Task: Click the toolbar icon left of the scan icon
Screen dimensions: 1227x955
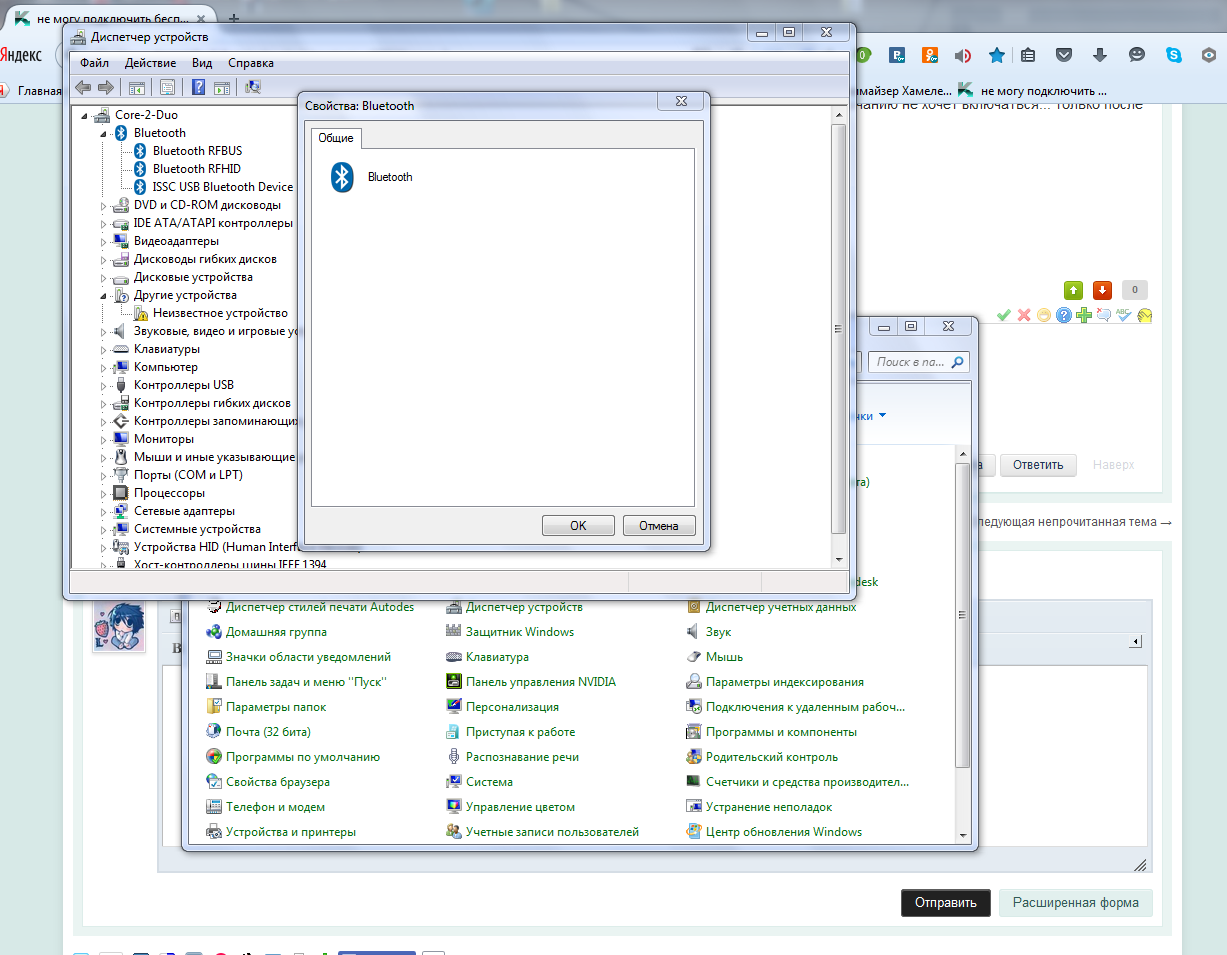Action: click(x=222, y=87)
